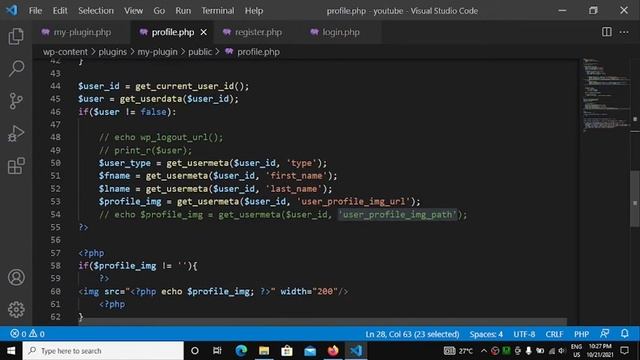Open Mail app from taskbar
Viewport: 640px width, 360px height.
click(x=310, y=351)
